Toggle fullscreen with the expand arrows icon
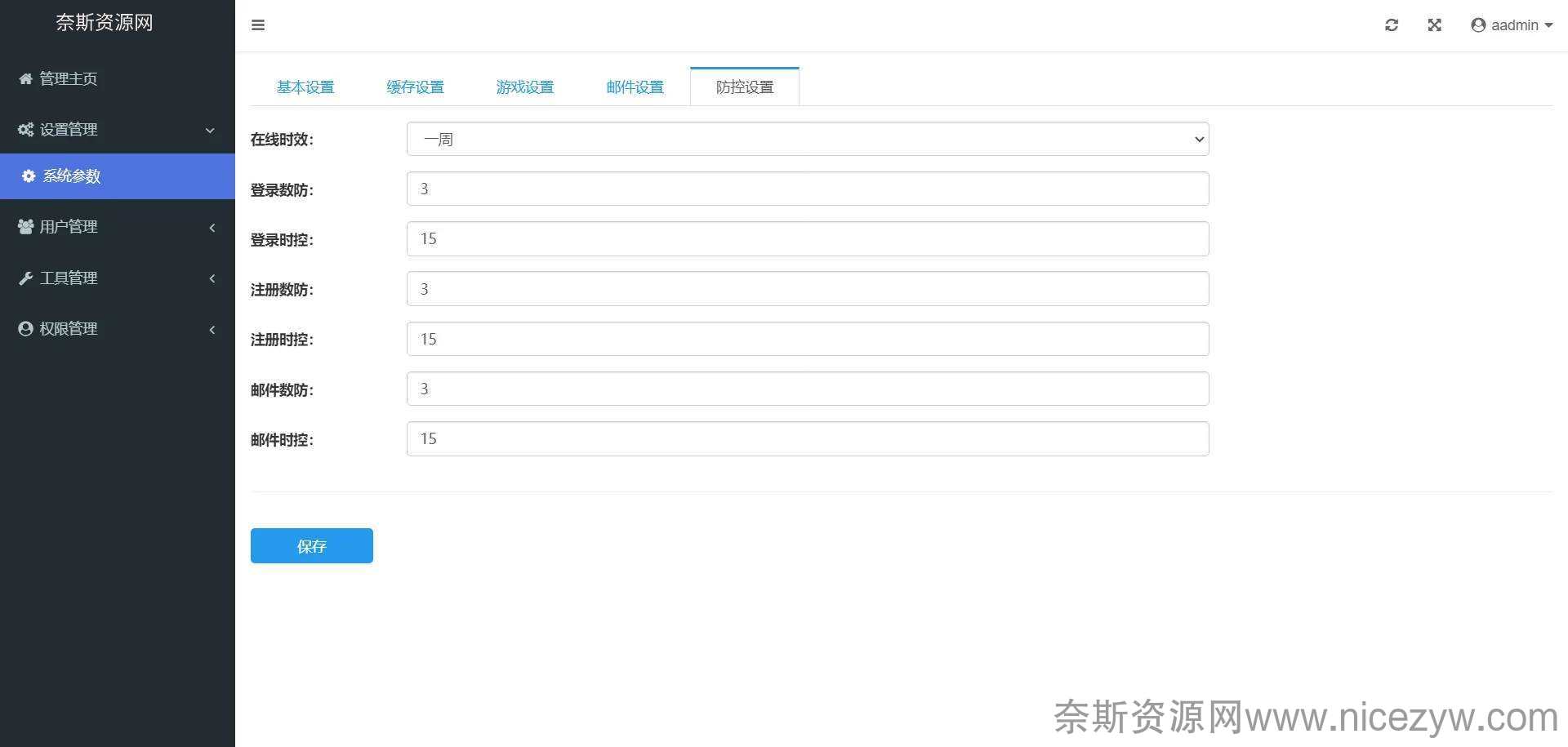Screen dimensions: 1568x747 click(1434, 25)
